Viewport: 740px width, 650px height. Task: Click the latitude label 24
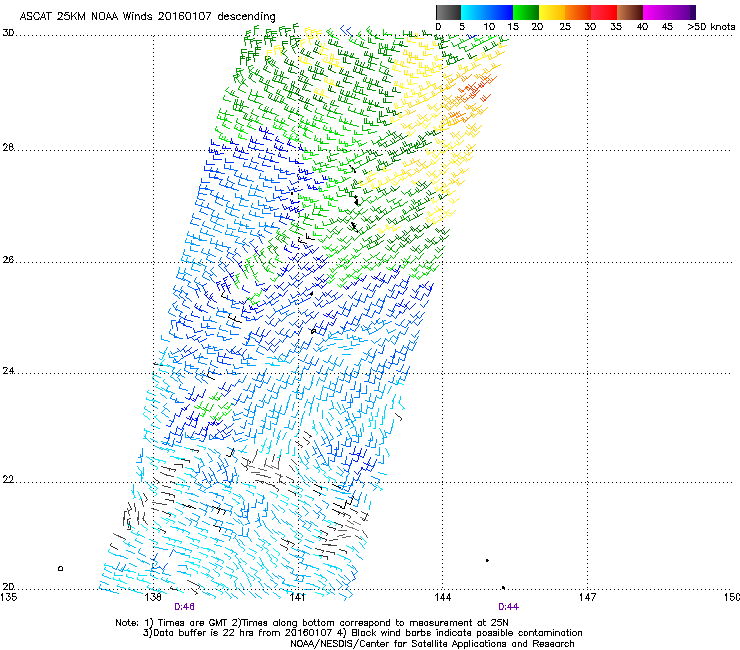[8, 371]
